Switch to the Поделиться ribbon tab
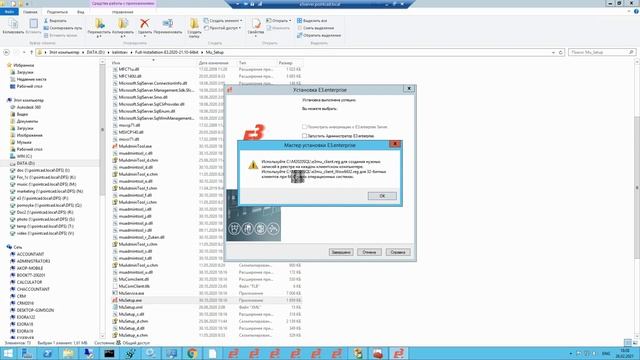Image resolution: width=640 pixels, height=360 pixels. point(57,12)
